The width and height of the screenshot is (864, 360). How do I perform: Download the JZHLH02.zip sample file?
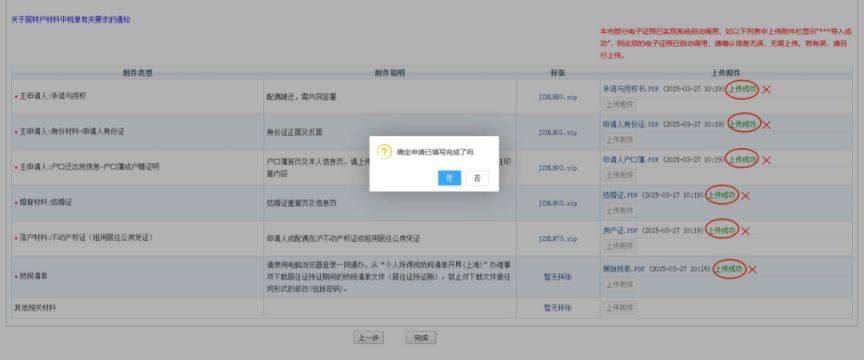coord(558,168)
